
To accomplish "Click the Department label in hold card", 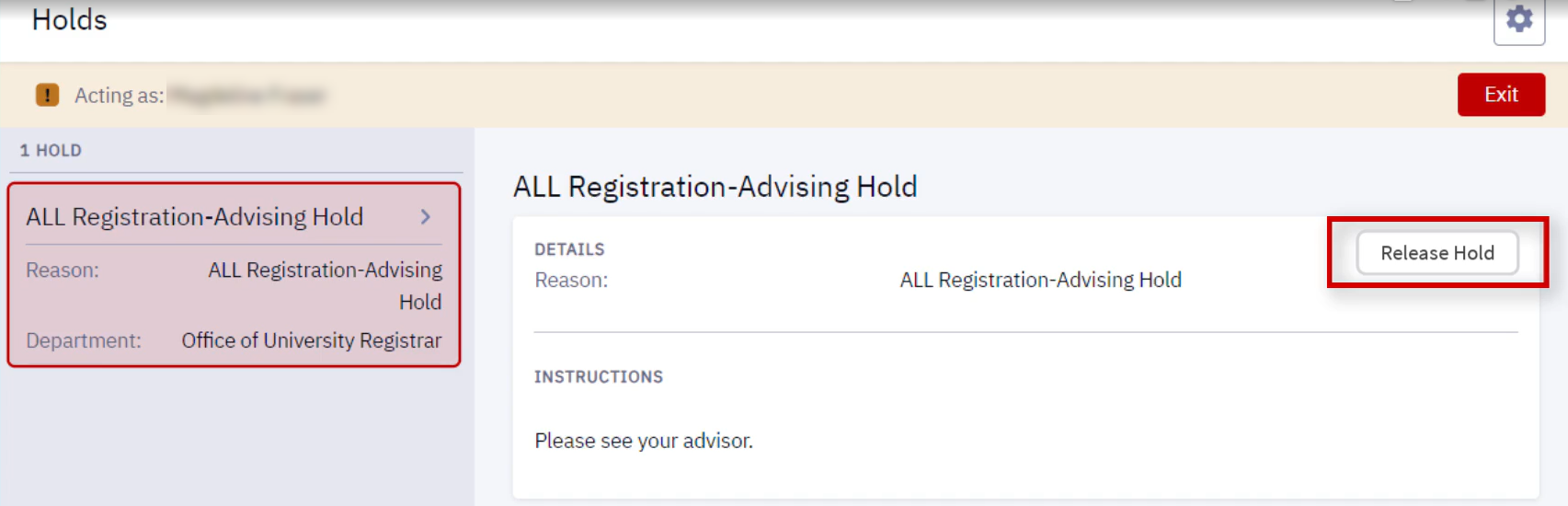I will (x=84, y=340).
